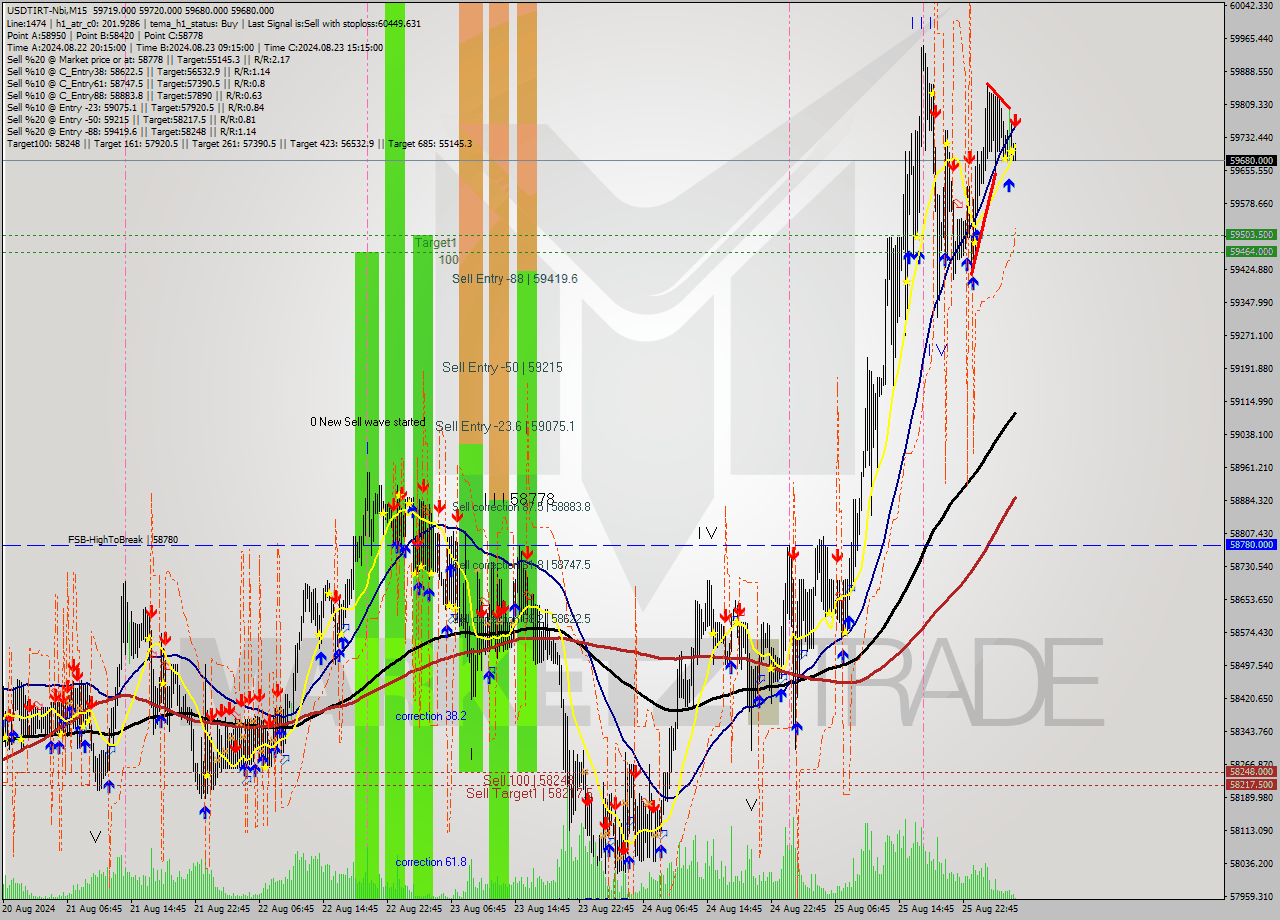1280x920 pixels.
Task: Click the green 'Target1' chart label
Action: (436, 243)
